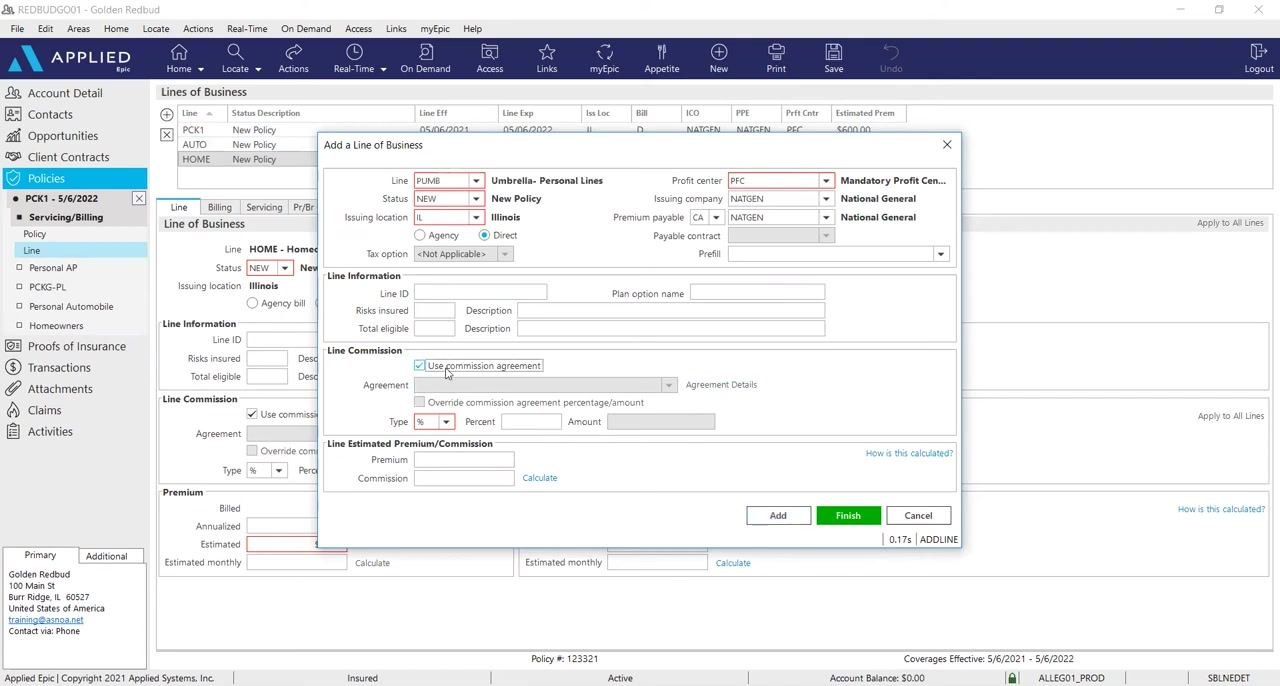Image resolution: width=1280 pixels, height=686 pixels.
Task: Click the New plus icon in toolbar
Action: pyautogui.click(x=719, y=52)
